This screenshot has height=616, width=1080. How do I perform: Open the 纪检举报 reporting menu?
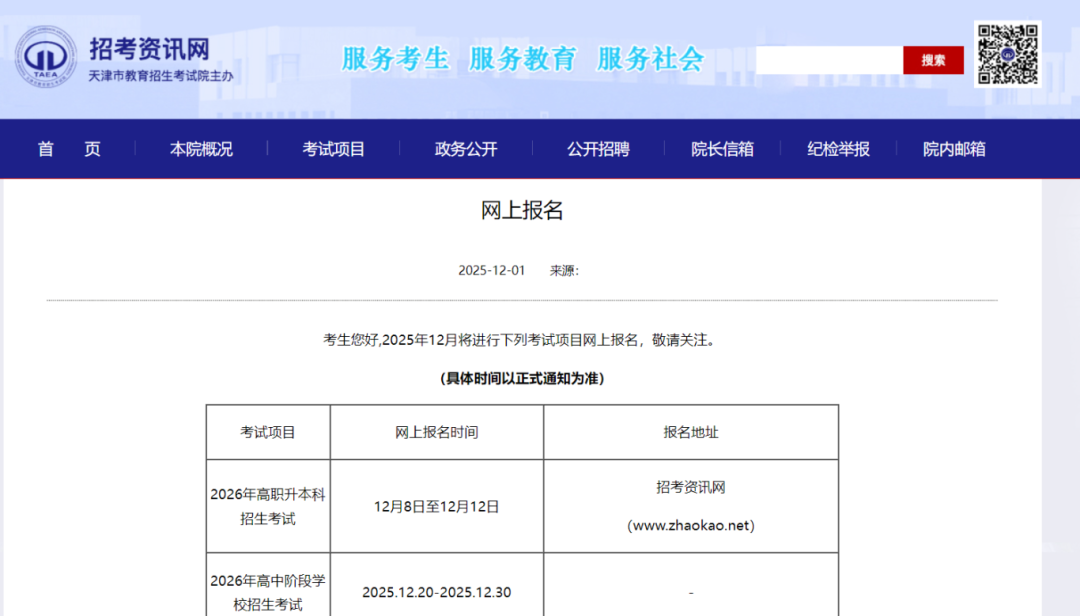(x=838, y=148)
